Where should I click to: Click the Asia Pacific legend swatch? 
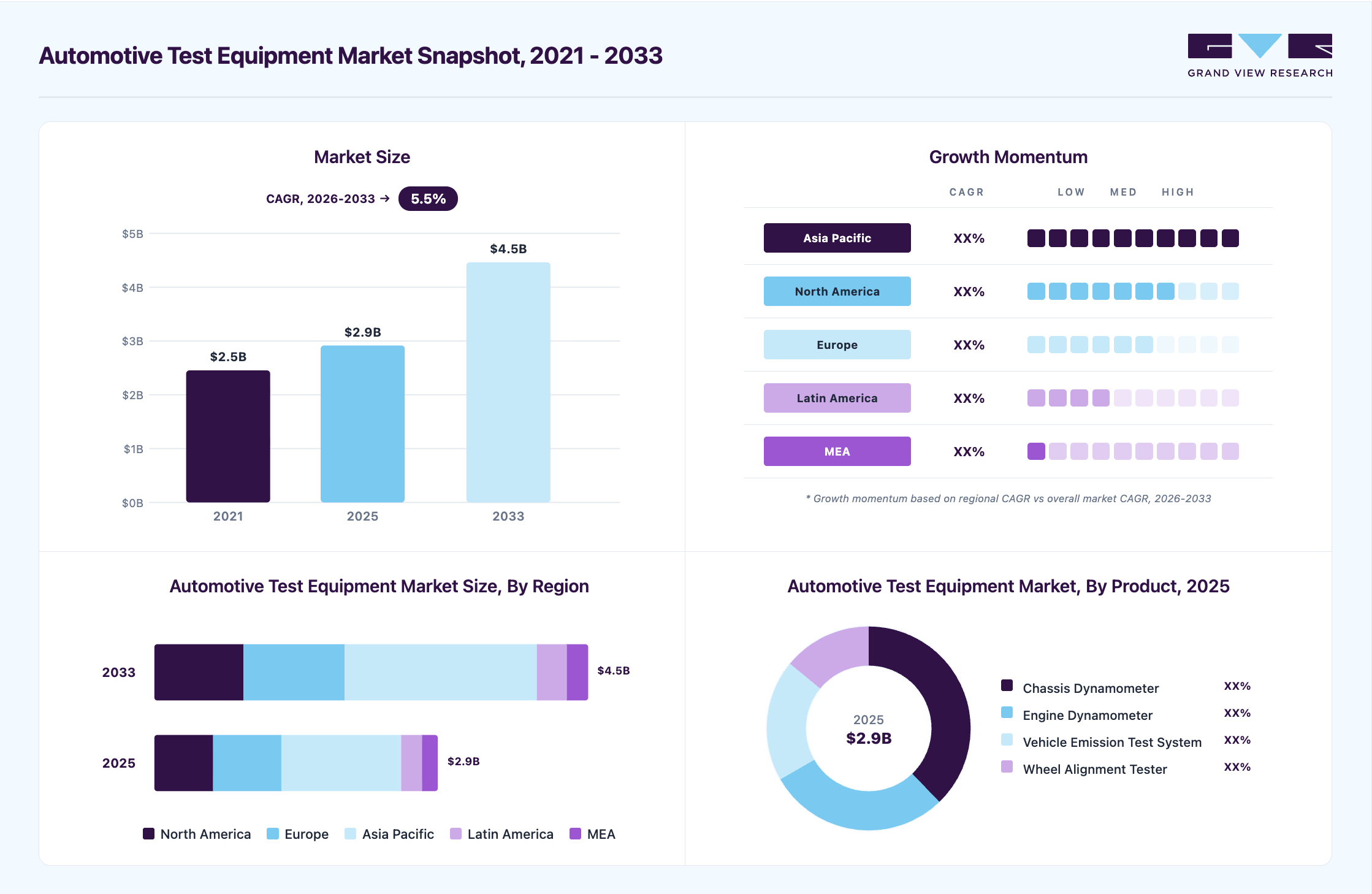point(350,833)
